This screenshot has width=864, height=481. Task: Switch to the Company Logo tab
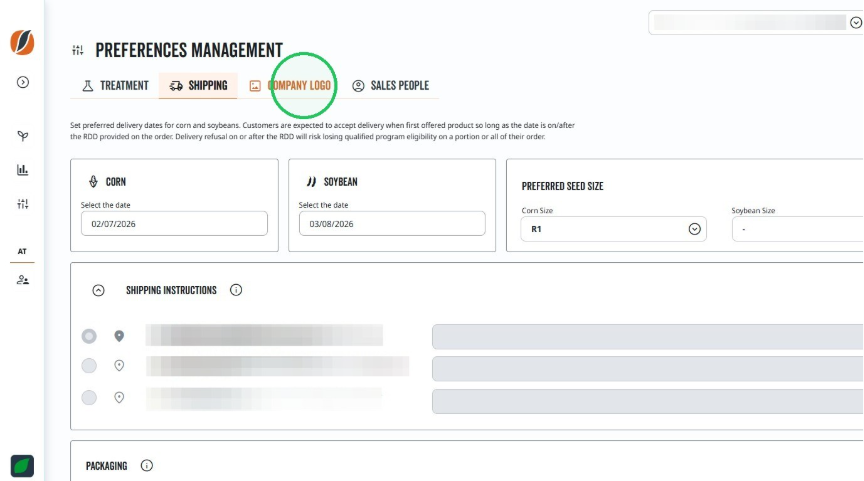coord(290,85)
